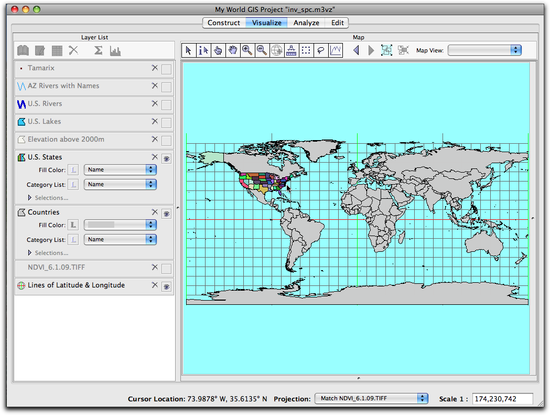
Task: Toggle visibility of U.S. Lakes layer
Action: [x=166, y=123]
